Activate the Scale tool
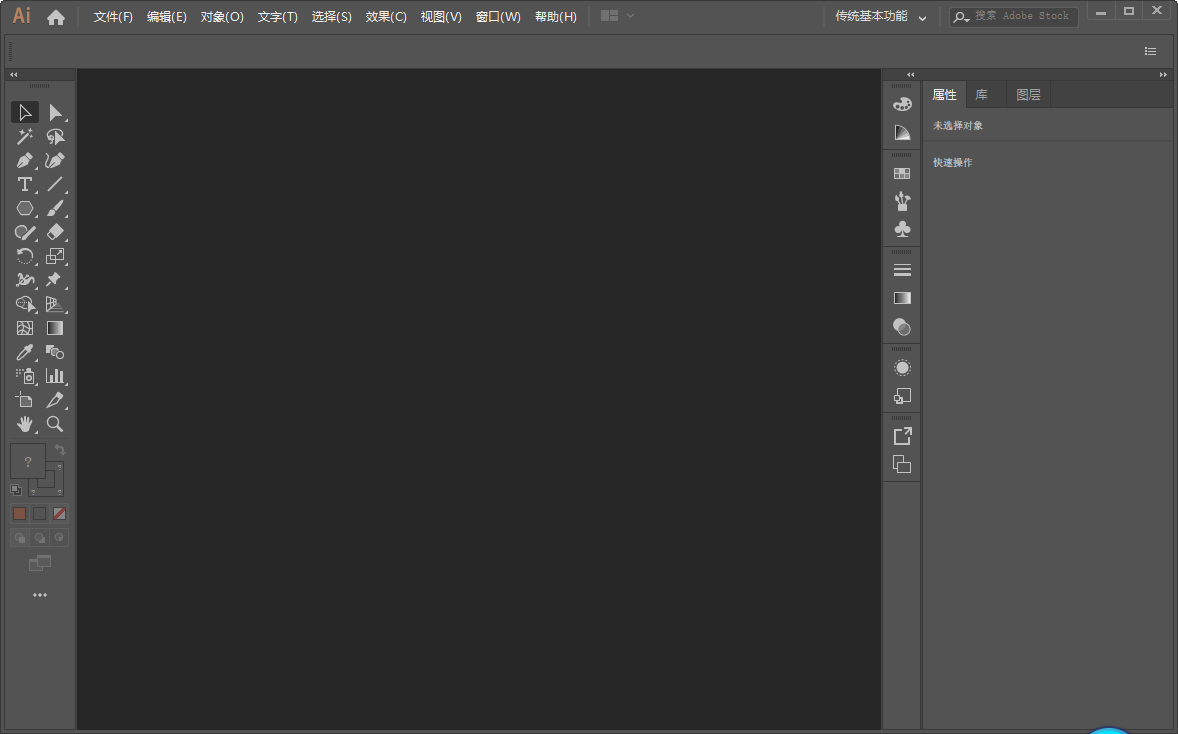 (55, 256)
